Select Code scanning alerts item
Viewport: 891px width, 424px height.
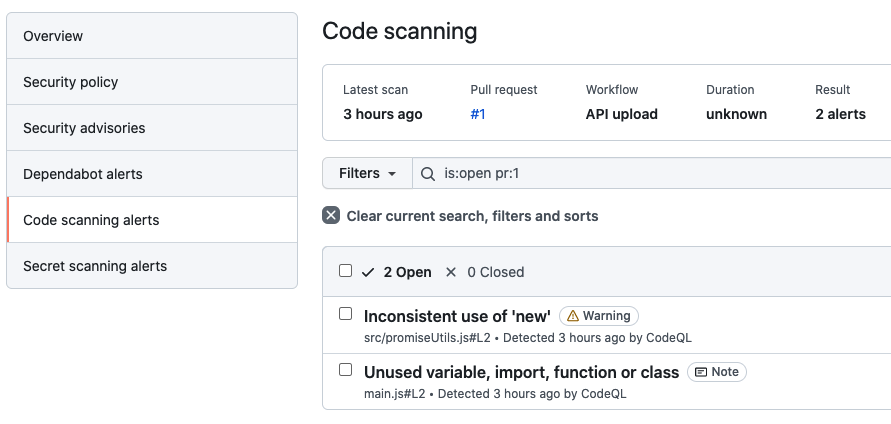(x=152, y=220)
